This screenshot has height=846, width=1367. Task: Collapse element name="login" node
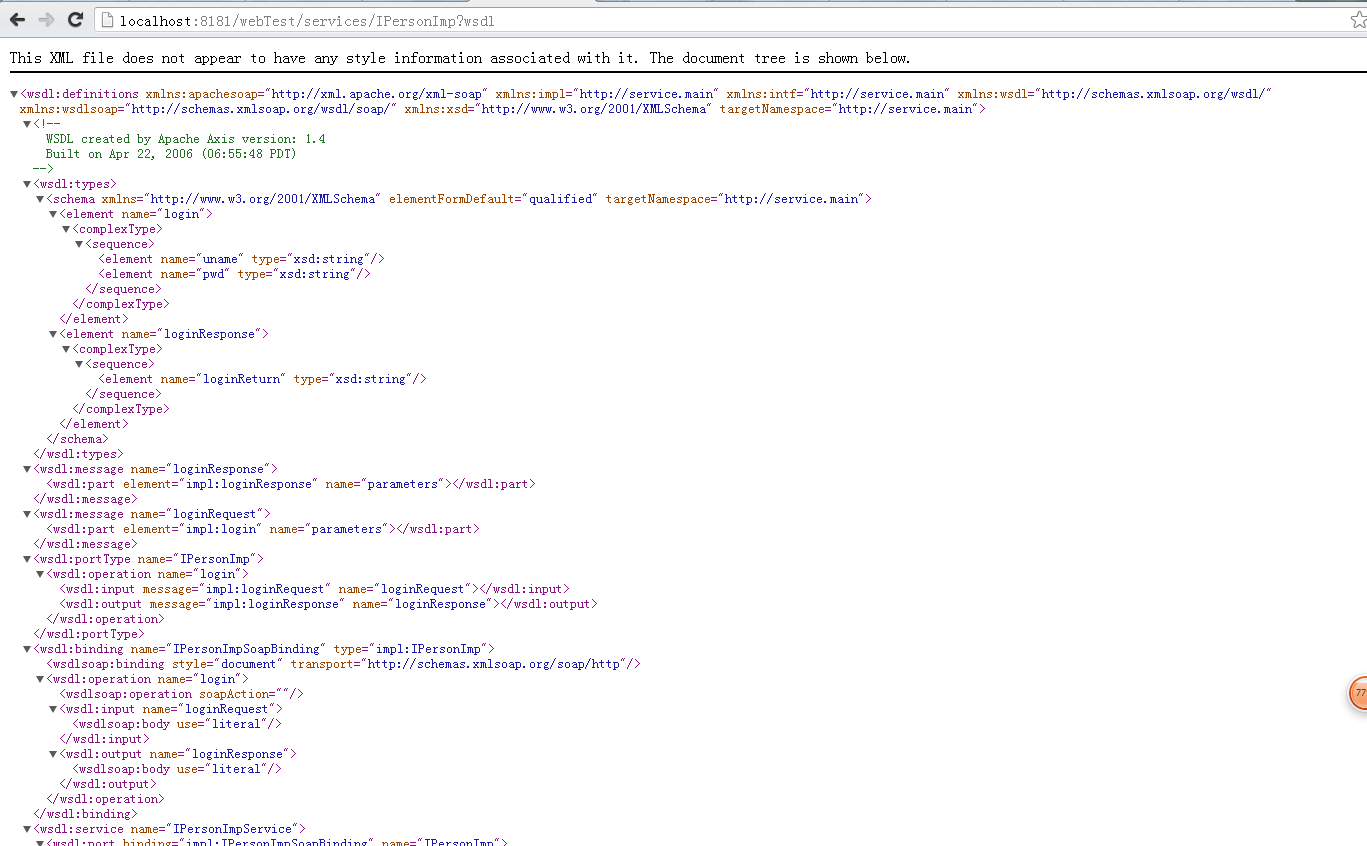pos(53,214)
